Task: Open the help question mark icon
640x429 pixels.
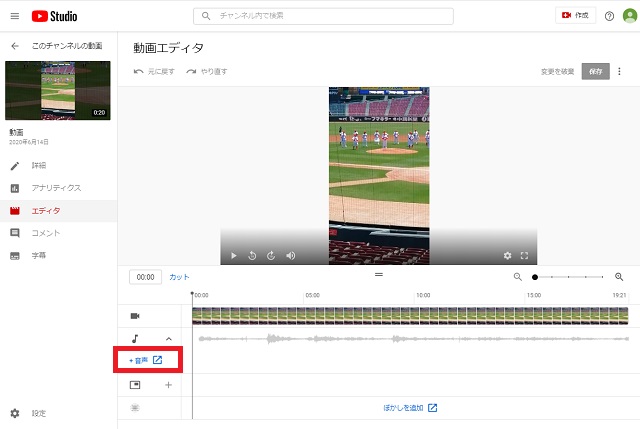Action: pyautogui.click(x=609, y=16)
